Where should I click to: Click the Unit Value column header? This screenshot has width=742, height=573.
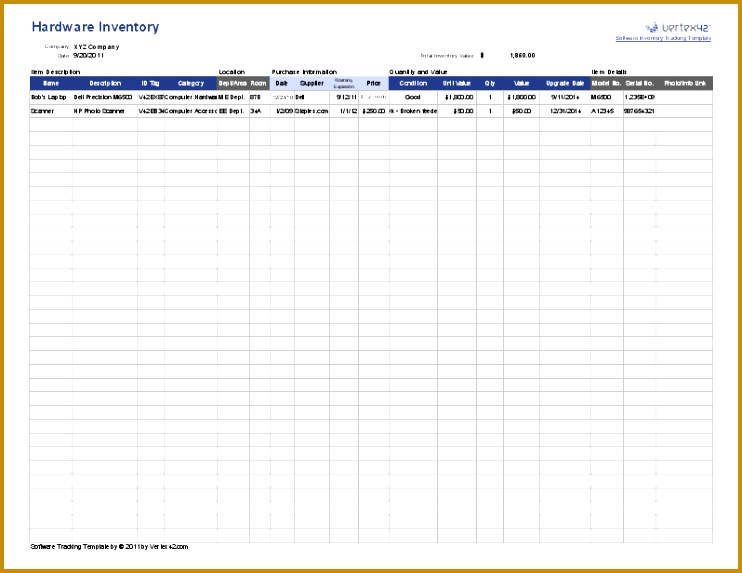(x=457, y=83)
